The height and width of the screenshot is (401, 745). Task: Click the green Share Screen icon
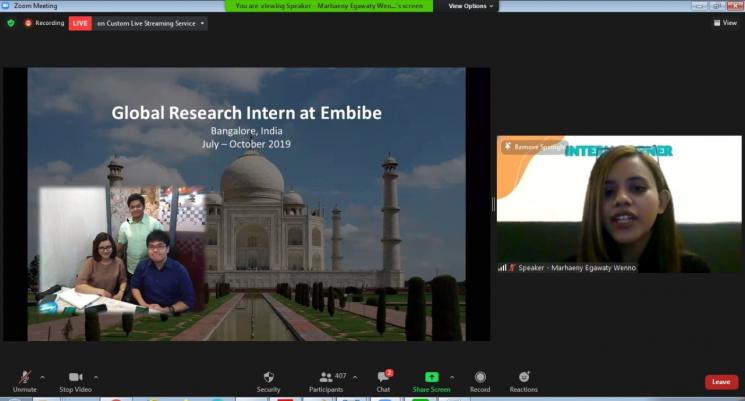431,377
